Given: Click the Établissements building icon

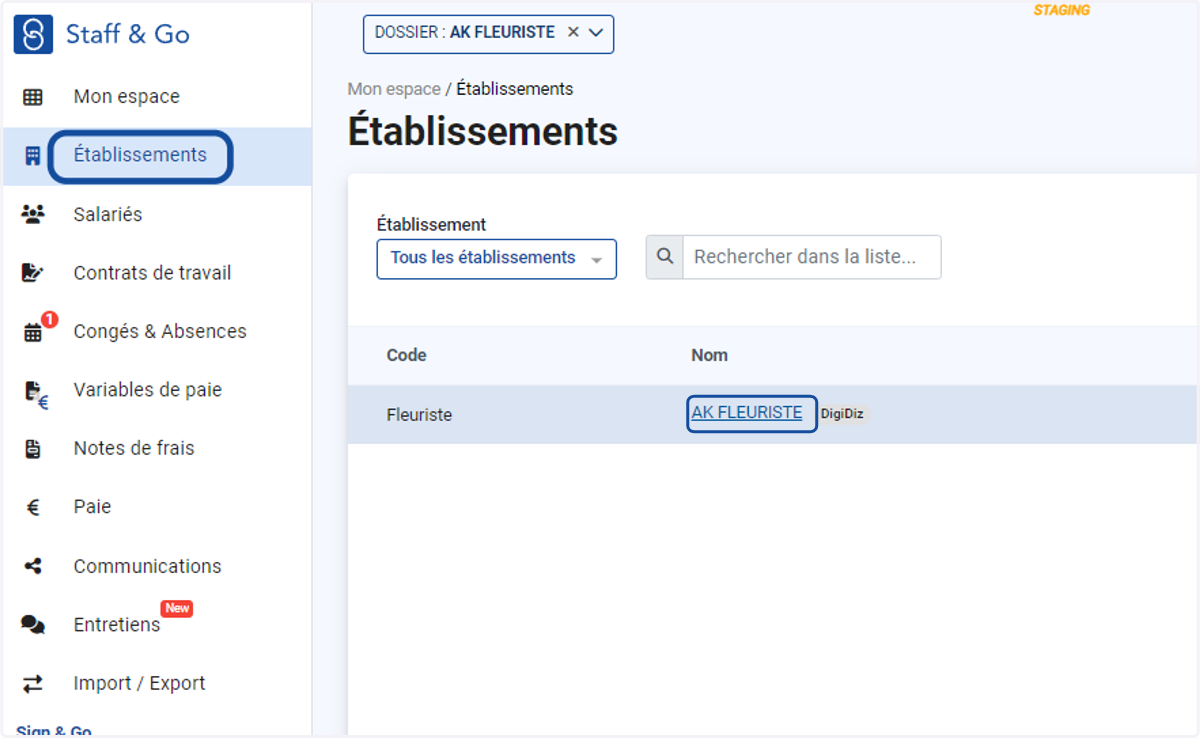Looking at the screenshot, I should [x=33, y=156].
